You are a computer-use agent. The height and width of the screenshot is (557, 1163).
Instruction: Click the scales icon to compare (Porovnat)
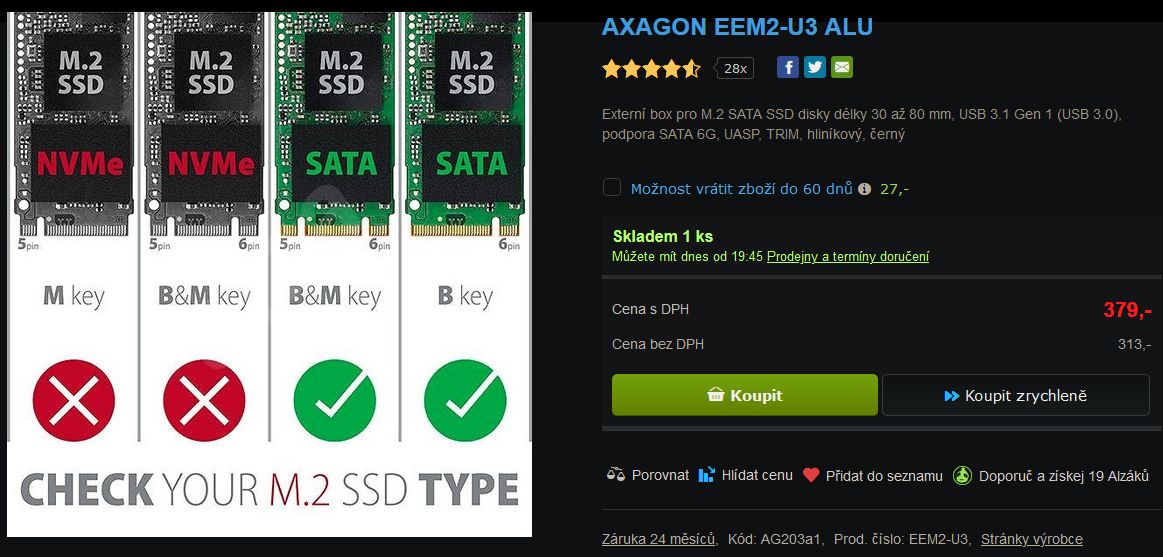615,475
